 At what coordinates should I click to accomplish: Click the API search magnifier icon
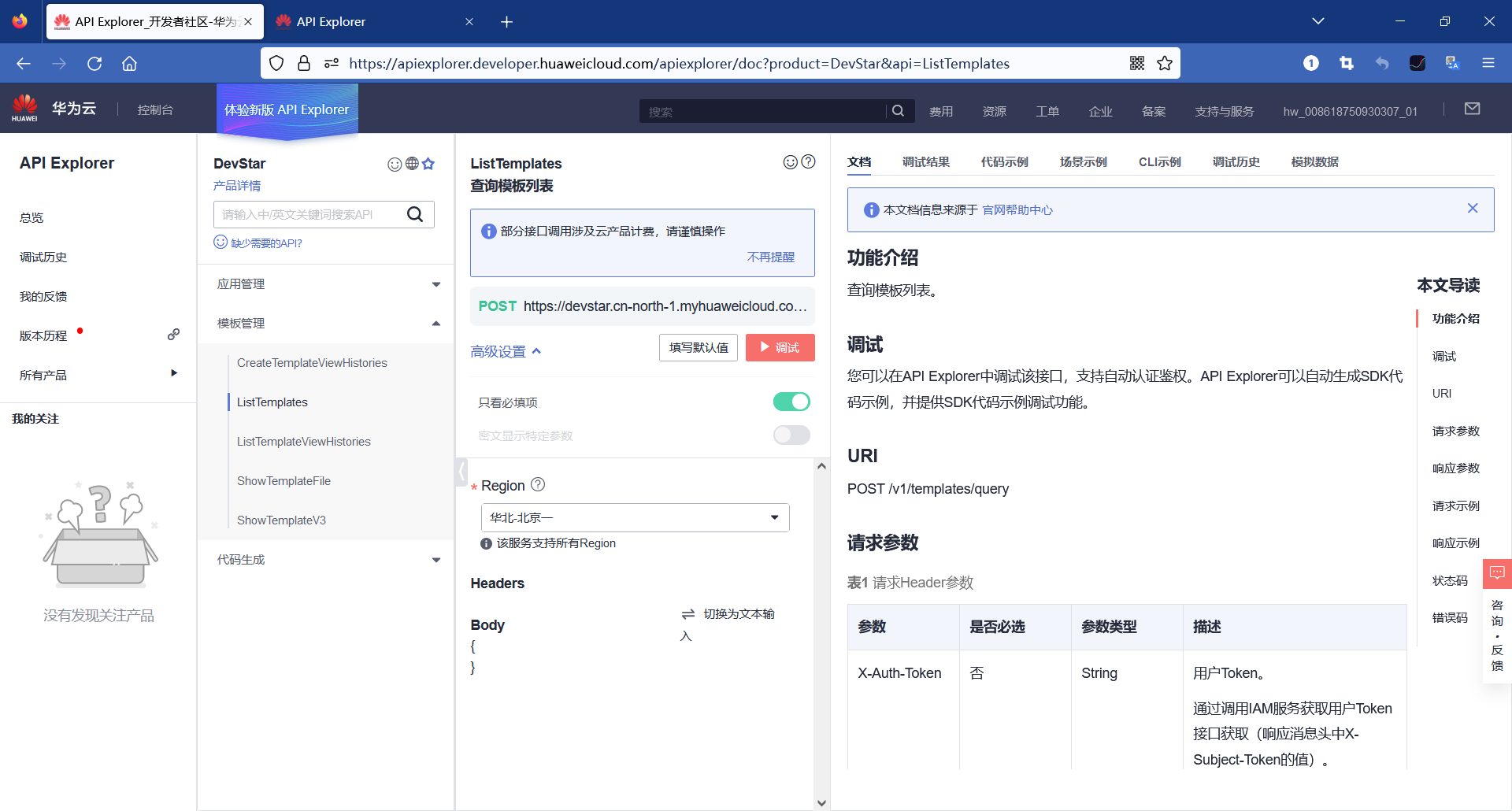415,214
